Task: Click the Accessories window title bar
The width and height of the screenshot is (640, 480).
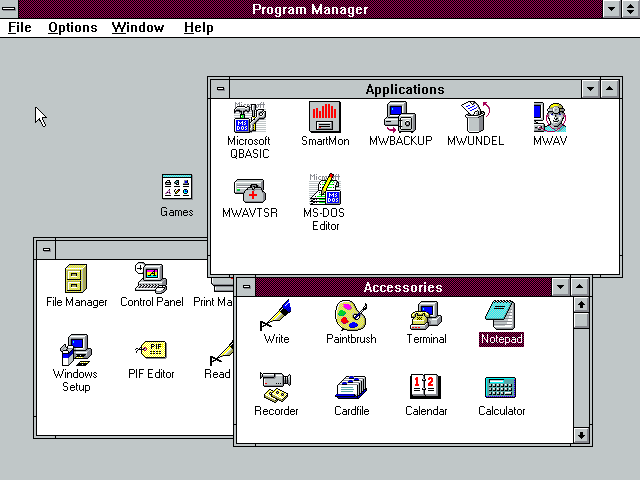Action: pos(403,287)
